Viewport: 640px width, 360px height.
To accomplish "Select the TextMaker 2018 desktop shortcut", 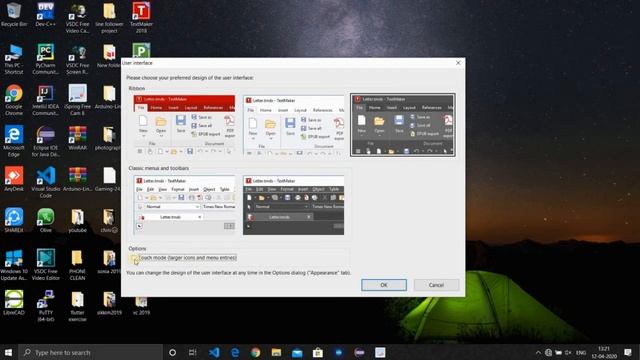I will click(141, 18).
